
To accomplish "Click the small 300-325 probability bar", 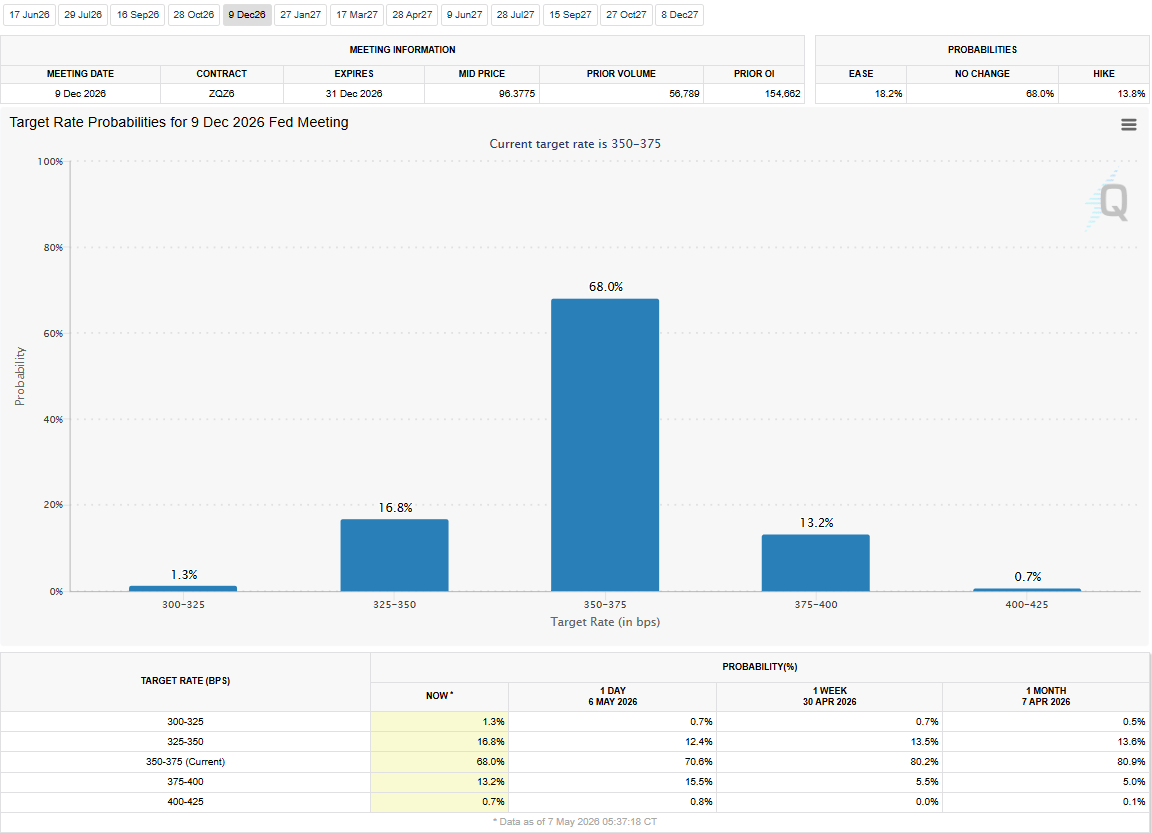I will (x=183, y=588).
